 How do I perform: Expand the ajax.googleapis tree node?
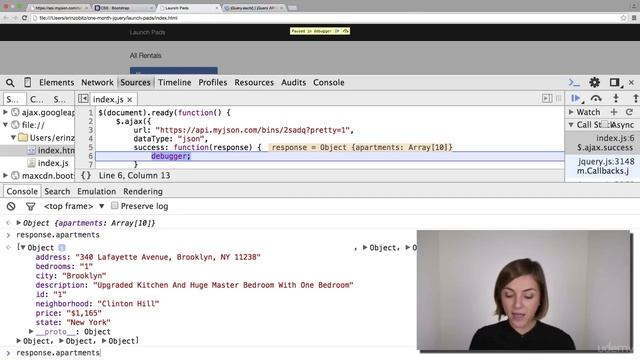5,112
